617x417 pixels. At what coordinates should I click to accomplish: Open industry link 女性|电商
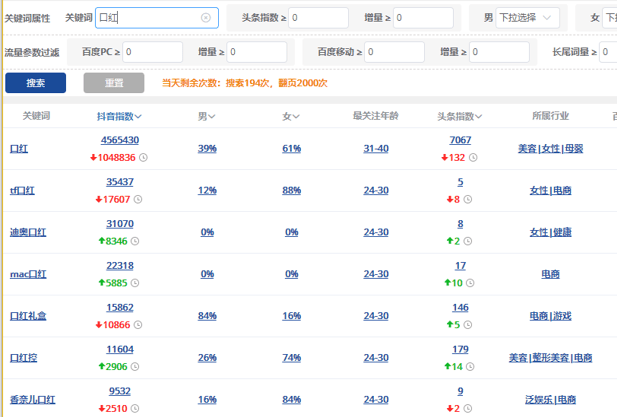point(550,191)
